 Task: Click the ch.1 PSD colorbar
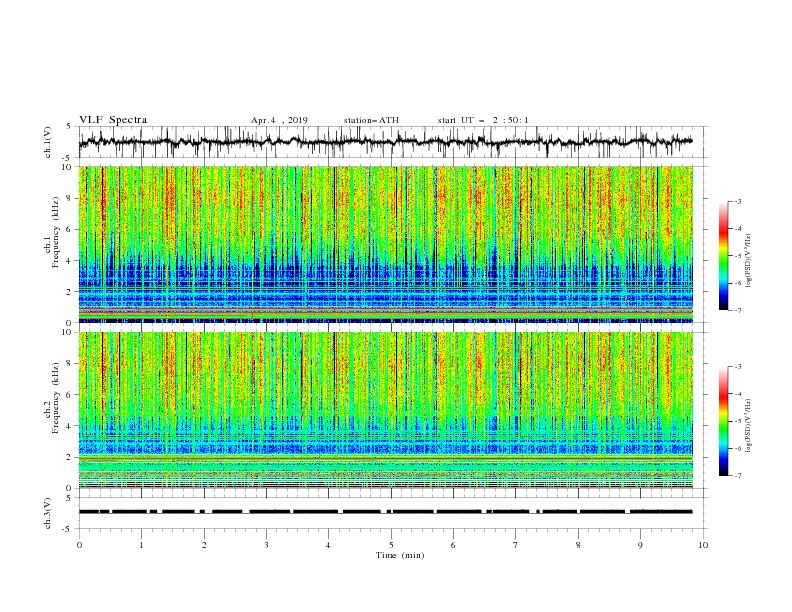(723, 256)
